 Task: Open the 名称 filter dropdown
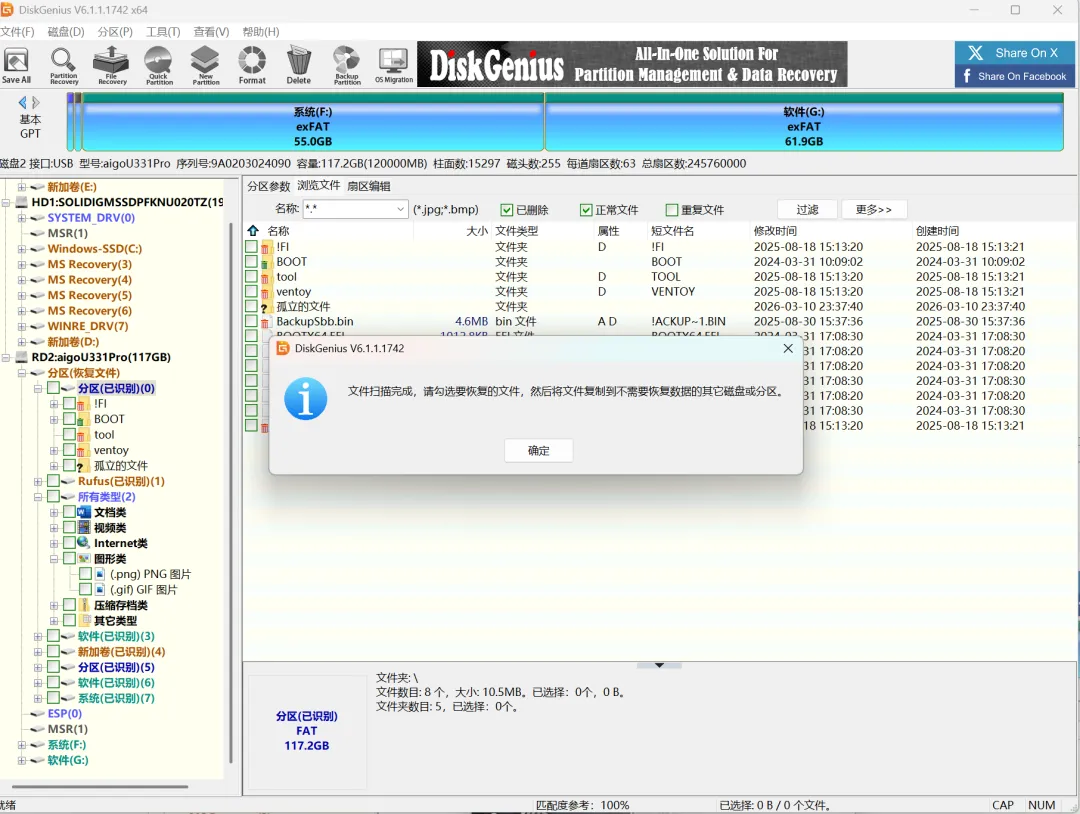pos(400,209)
